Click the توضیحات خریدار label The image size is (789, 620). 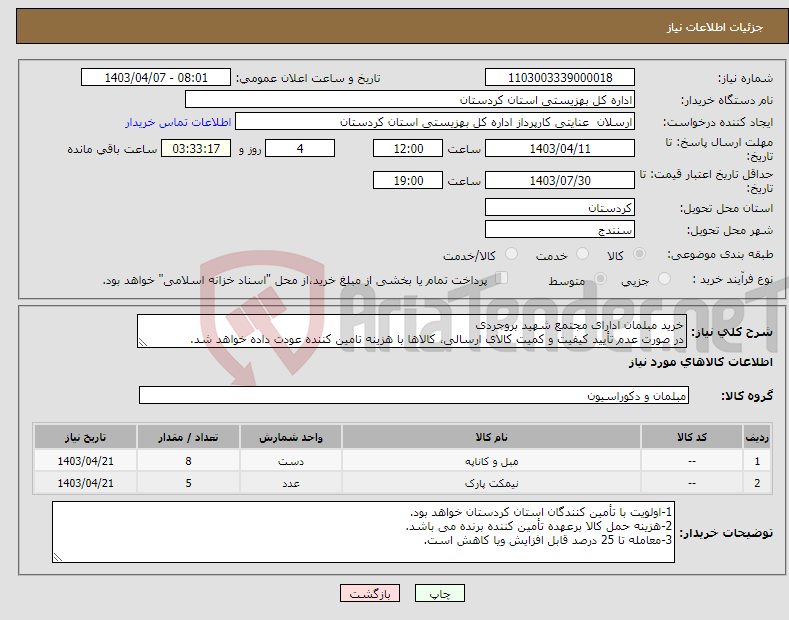[726, 532]
